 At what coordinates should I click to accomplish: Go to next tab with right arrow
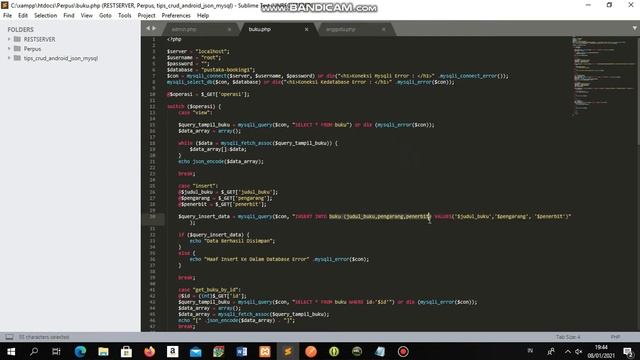154,28
